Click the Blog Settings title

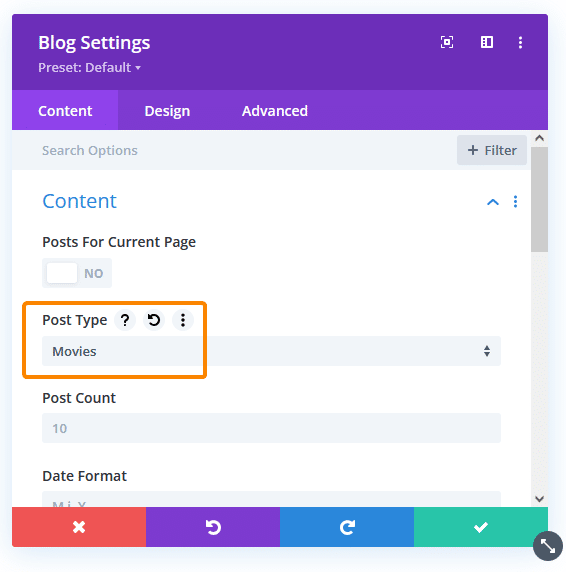point(94,43)
